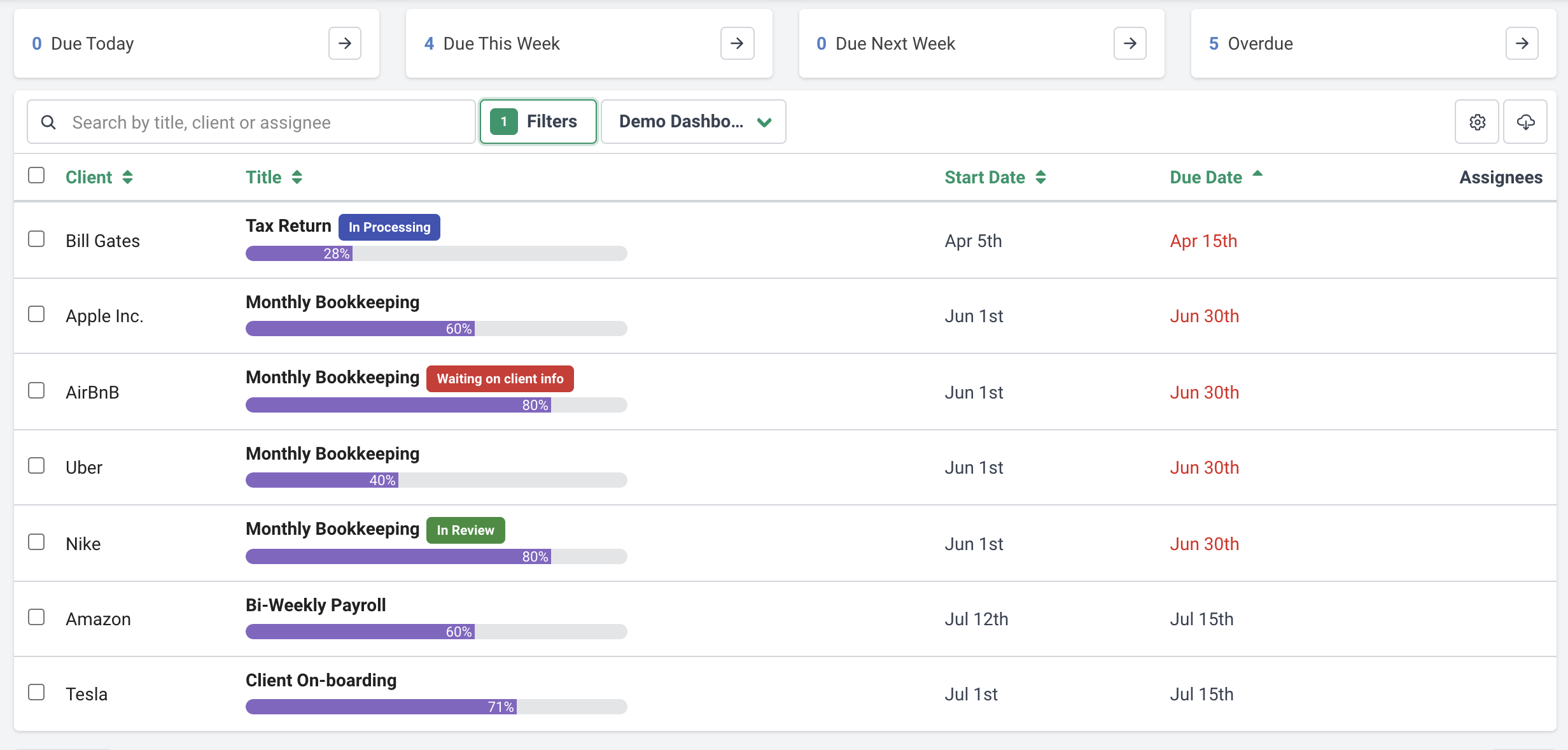This screenshot has width=1568, height=750.
Task: Toggle Due Date sort direction
Action: tap(1257, 174)
